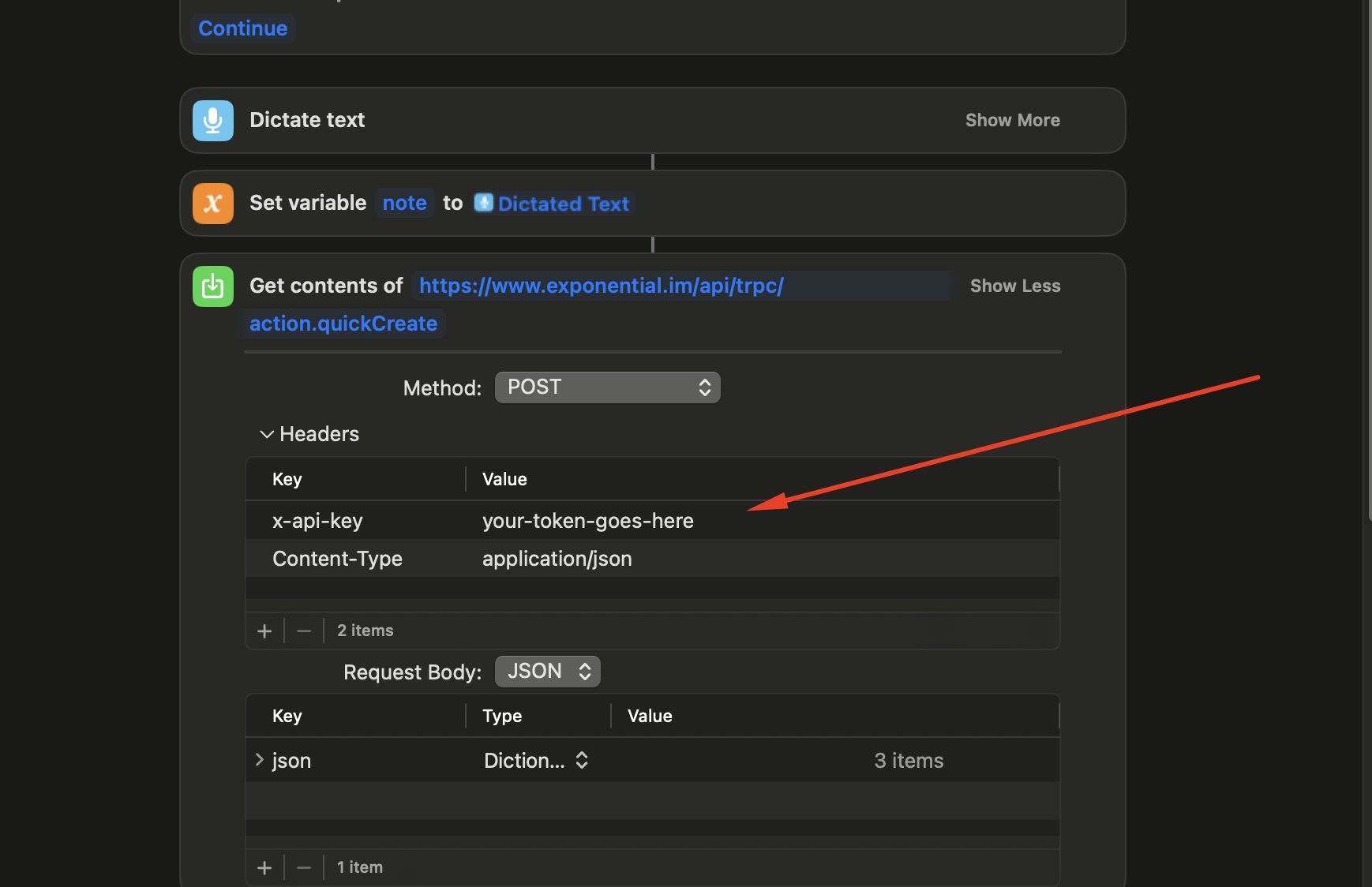
Task: Click the window's vertical scrollbar
Action: point(1368,260)
